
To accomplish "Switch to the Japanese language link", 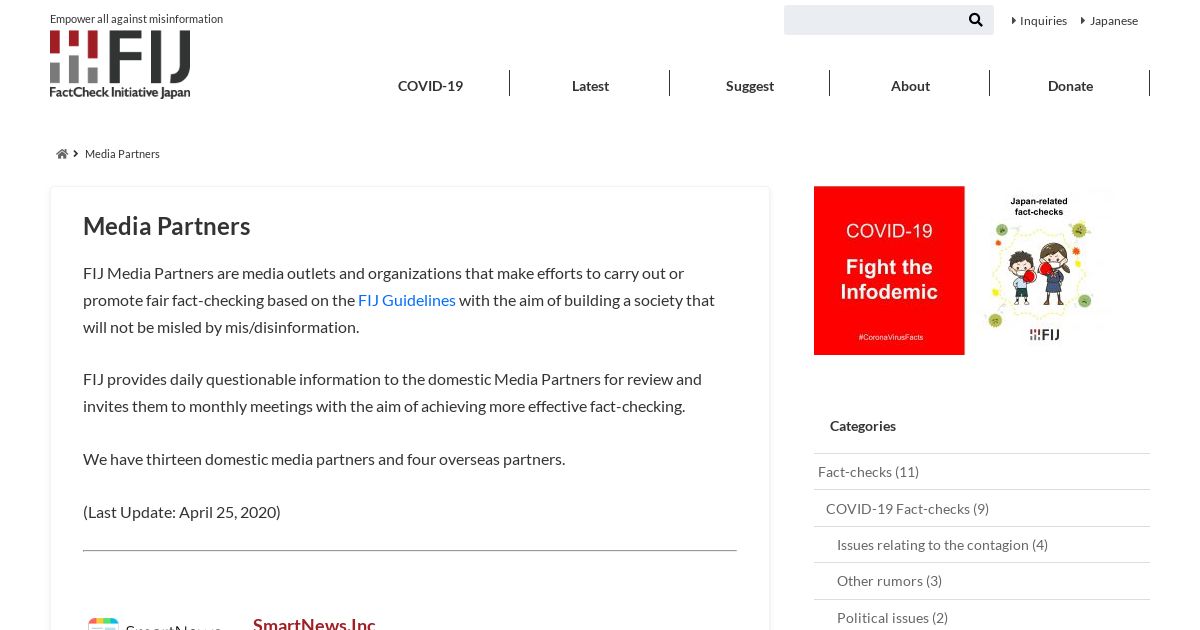I will pyautogui.click(x=1113, y=20).
